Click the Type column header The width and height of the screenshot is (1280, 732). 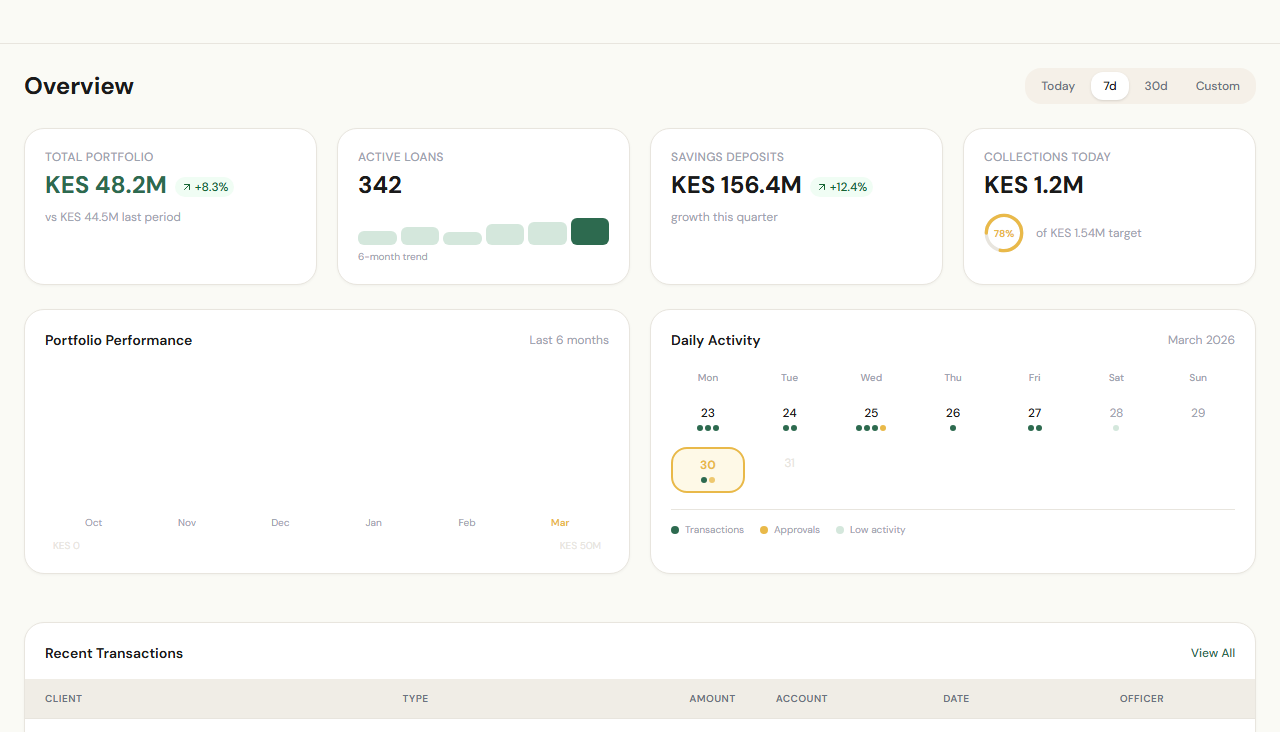[x=416, y=699]
